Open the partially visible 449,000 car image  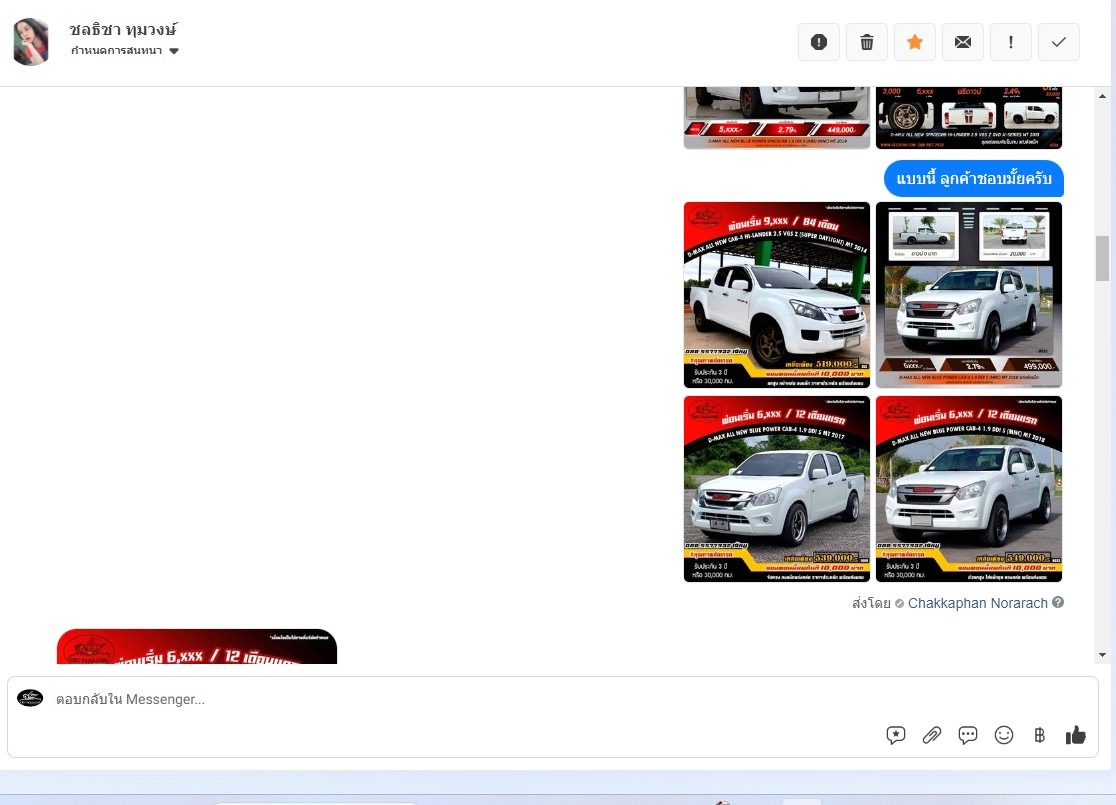(777, 117)
